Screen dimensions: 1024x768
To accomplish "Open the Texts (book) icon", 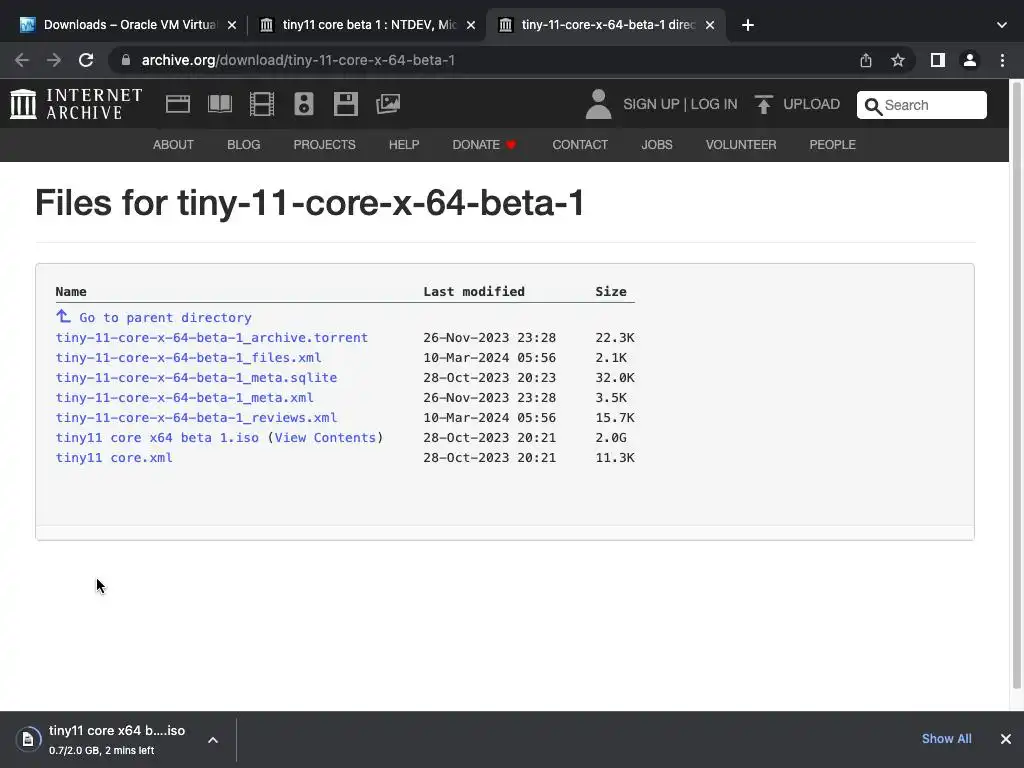I will coord(219,104).
